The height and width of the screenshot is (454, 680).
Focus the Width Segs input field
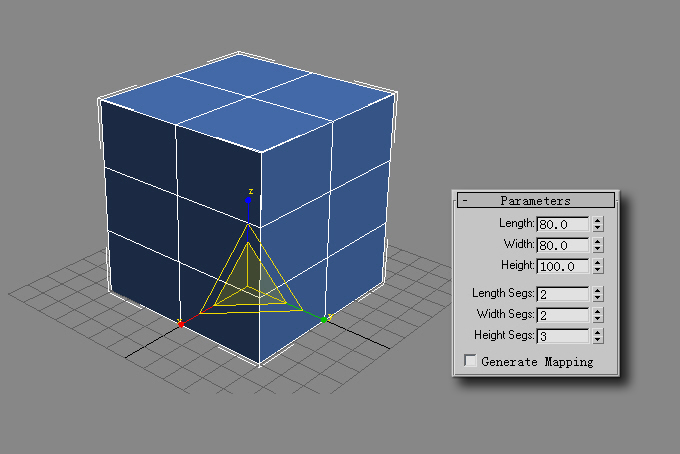click(x=563, y=315)
